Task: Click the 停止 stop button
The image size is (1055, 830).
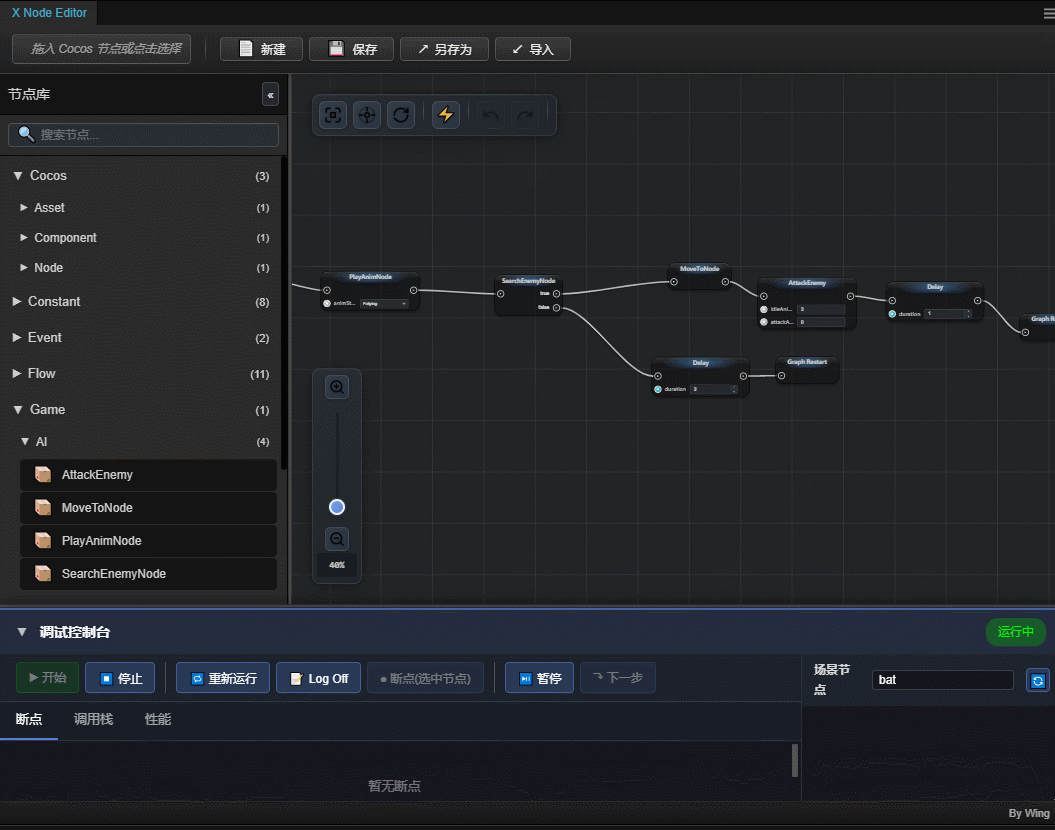Action: pyautogui.click(x=120, y=678)
